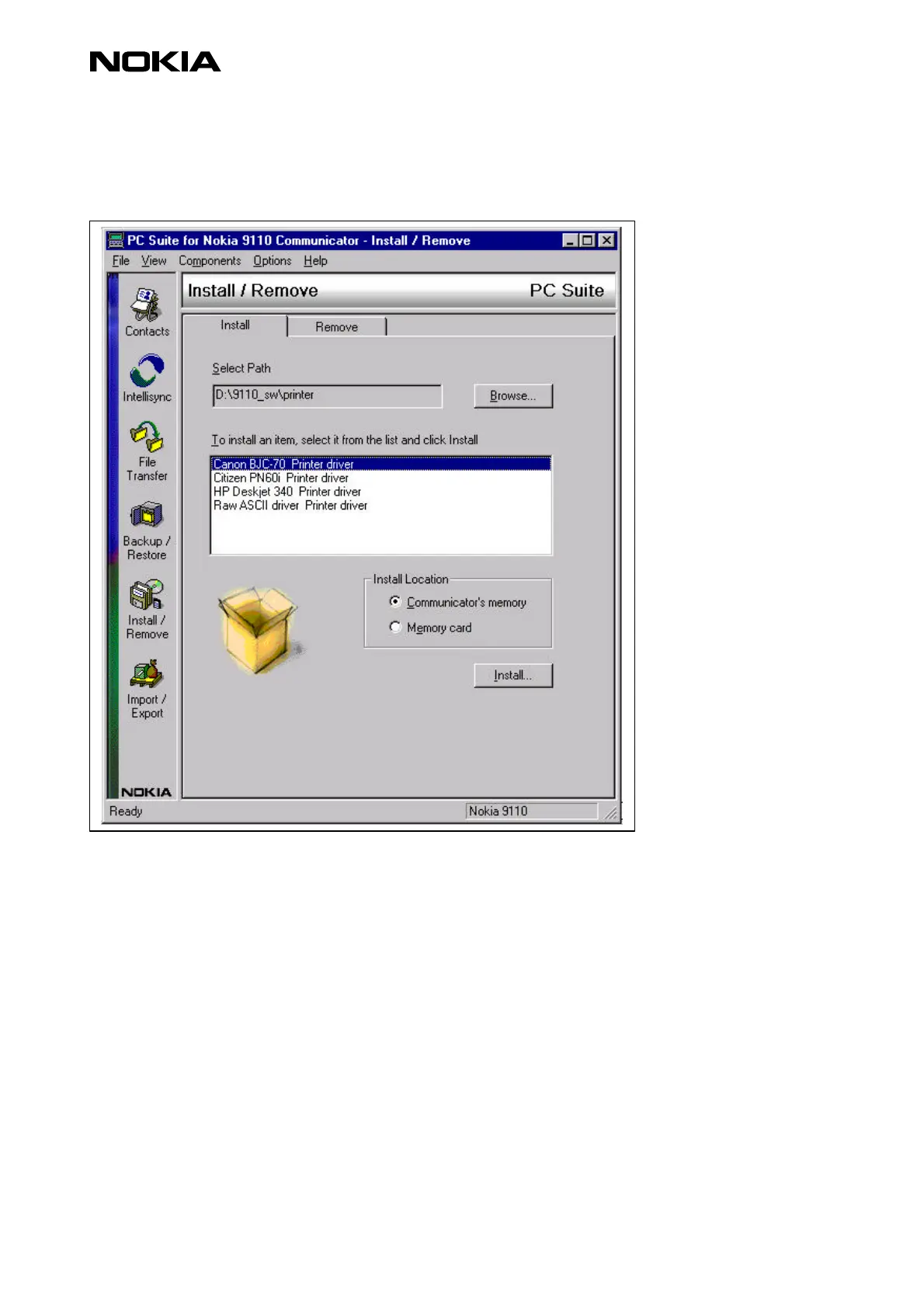Launch Intellisync from the sidebar
Screen dimensions: 924x1308
tap(147, 379)
